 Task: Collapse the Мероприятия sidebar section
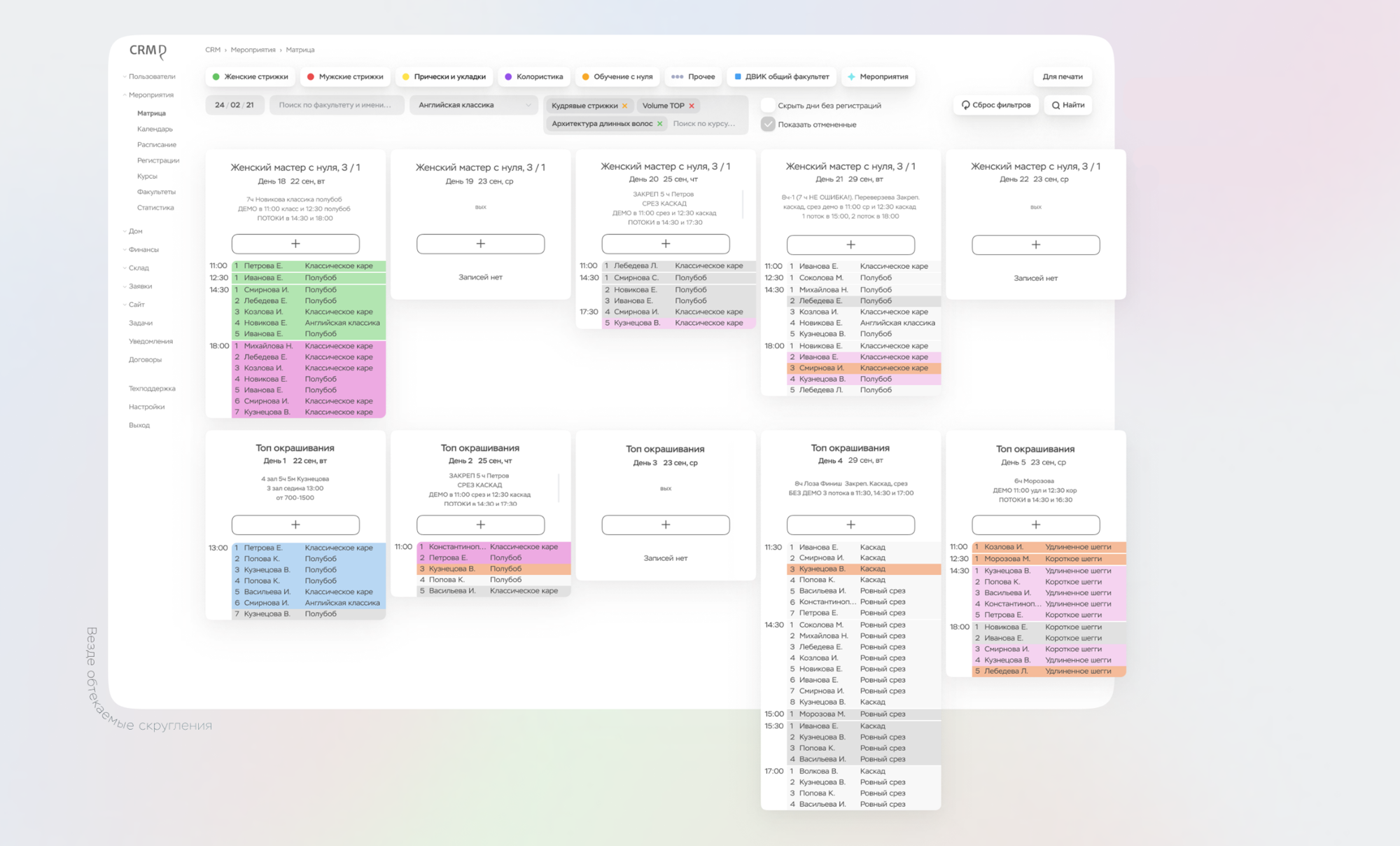point(150,95)
